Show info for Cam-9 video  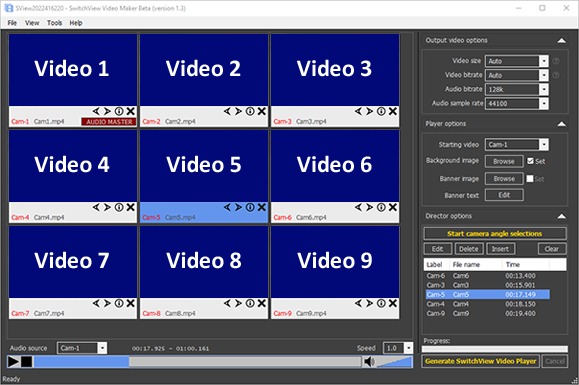pos(381,303)
